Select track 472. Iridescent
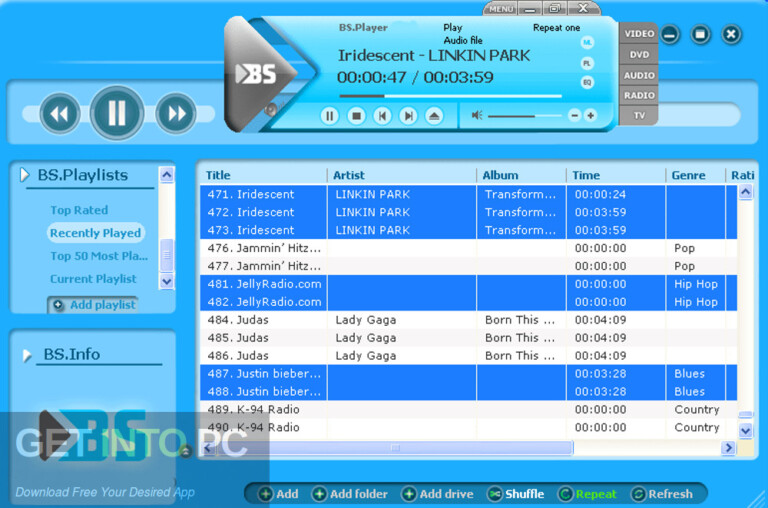Screen dimensions: 768x508 tap(468, 212)
